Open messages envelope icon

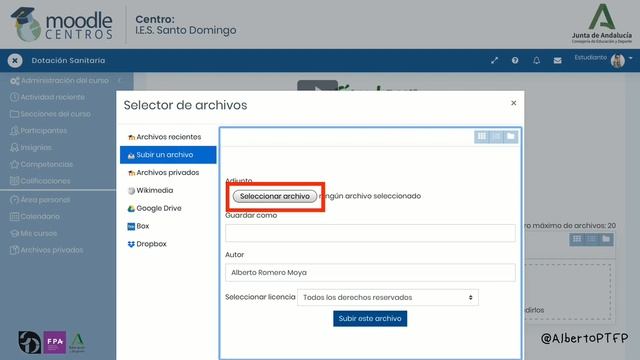[557, 60]
